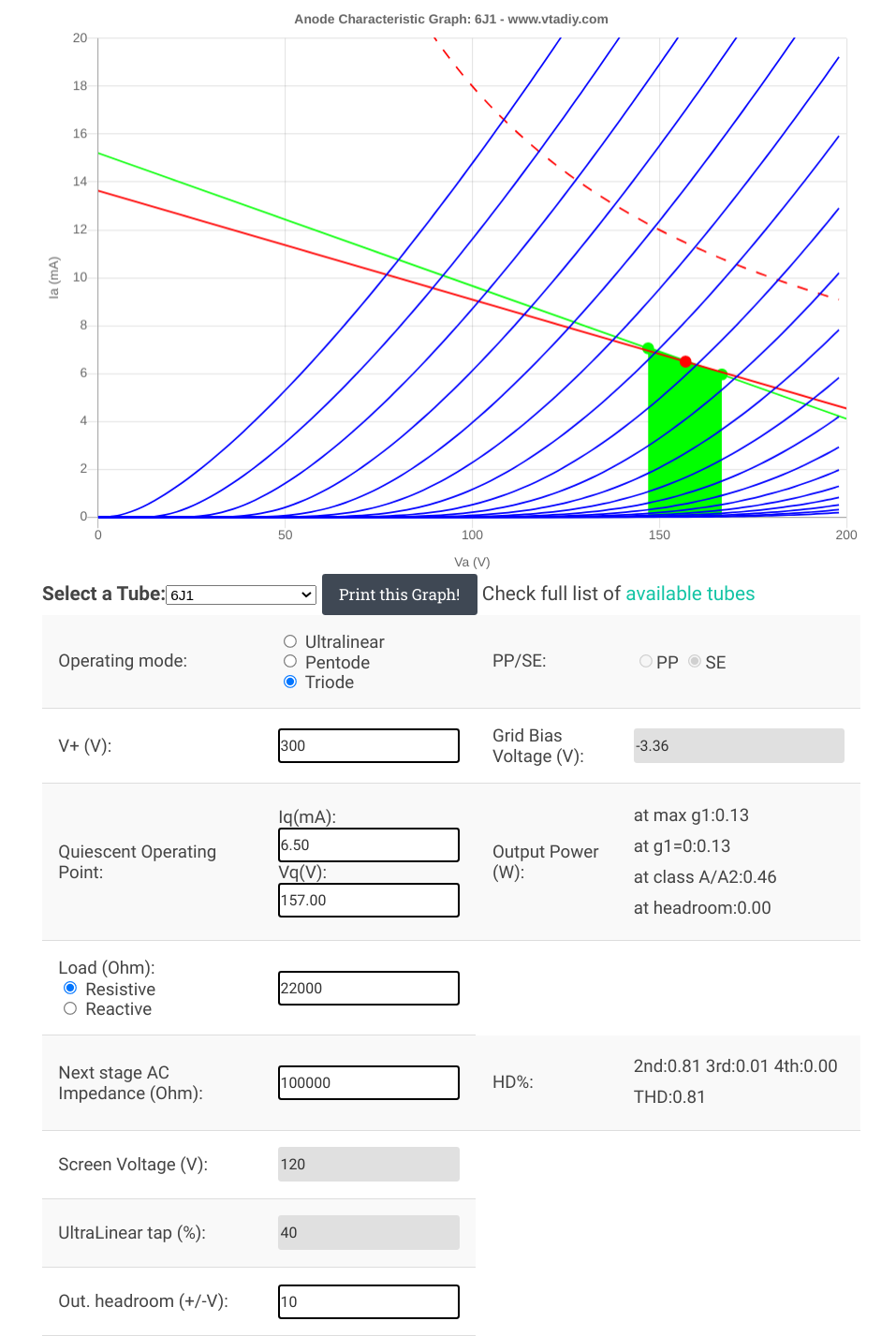896x1336 pixels.
Task: Choose the Reactive load option
Action: (70, 1008)
